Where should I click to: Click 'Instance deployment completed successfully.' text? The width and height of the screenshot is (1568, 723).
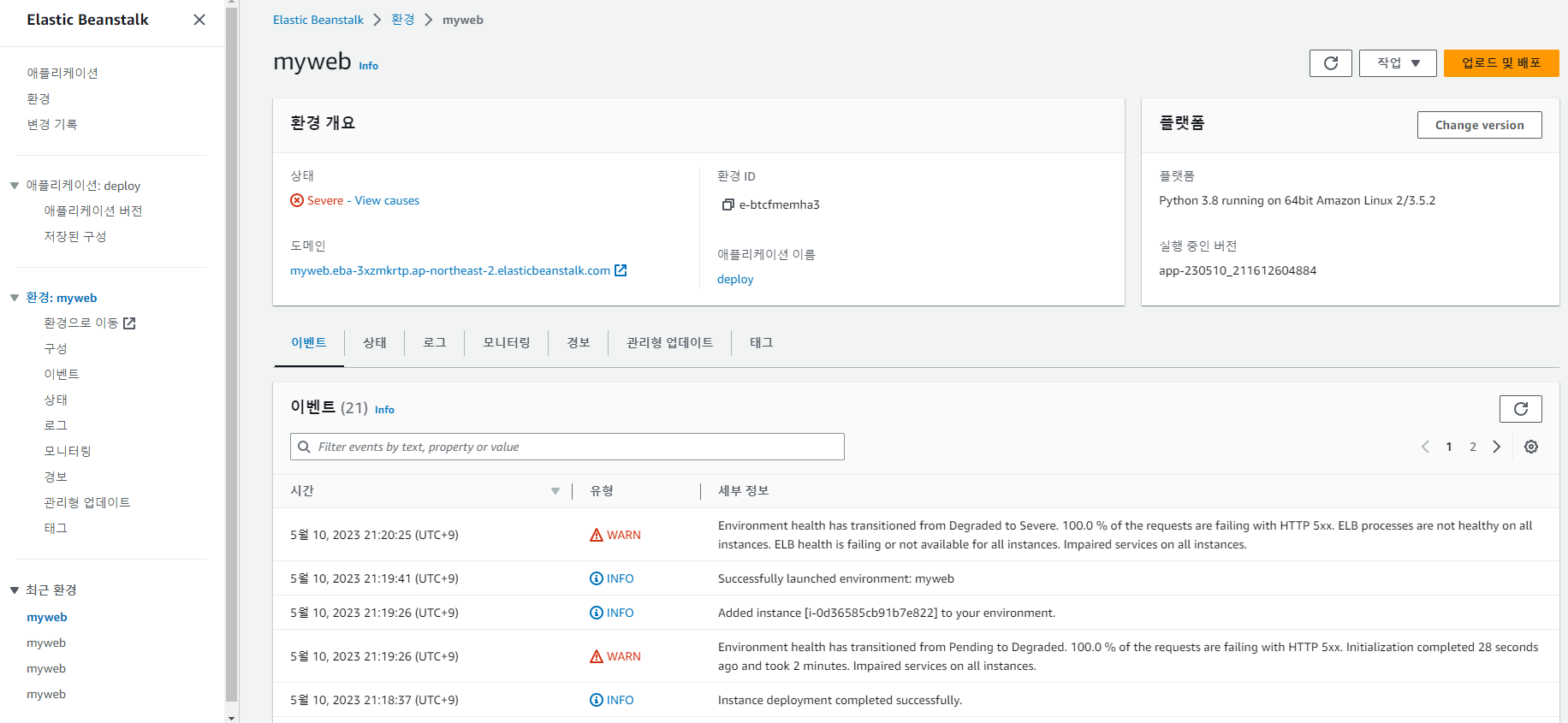[x=840, y=700]
